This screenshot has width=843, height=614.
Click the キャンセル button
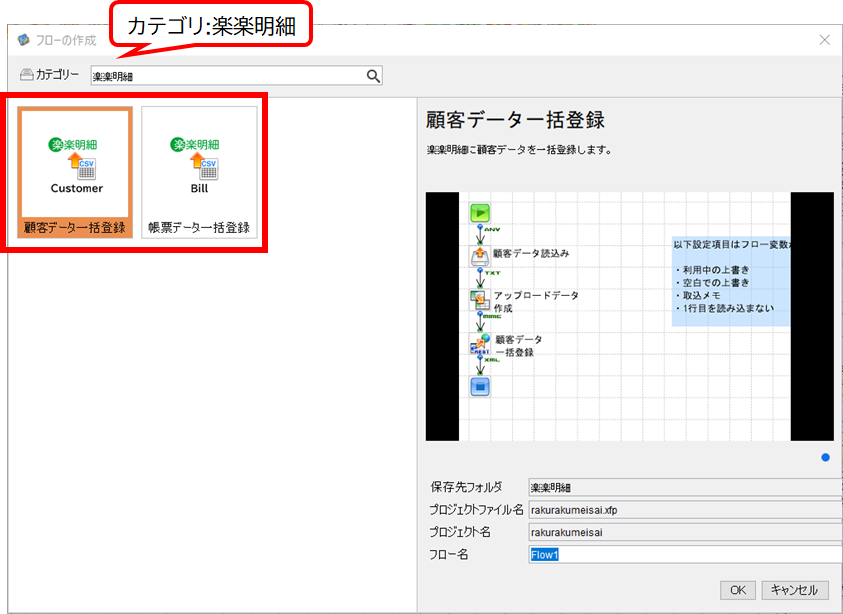795,590
